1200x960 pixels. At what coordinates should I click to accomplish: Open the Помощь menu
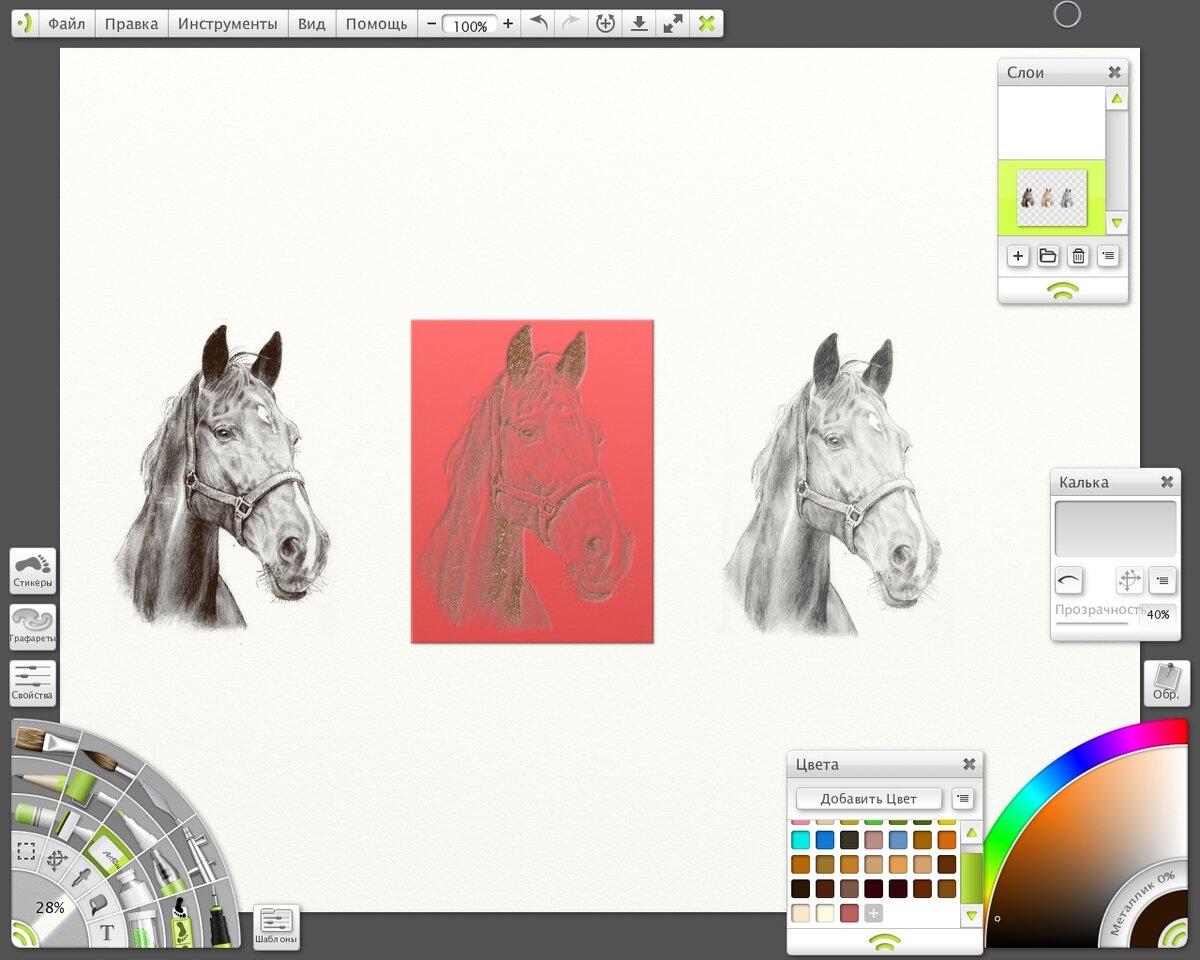(x=376, y=23)
